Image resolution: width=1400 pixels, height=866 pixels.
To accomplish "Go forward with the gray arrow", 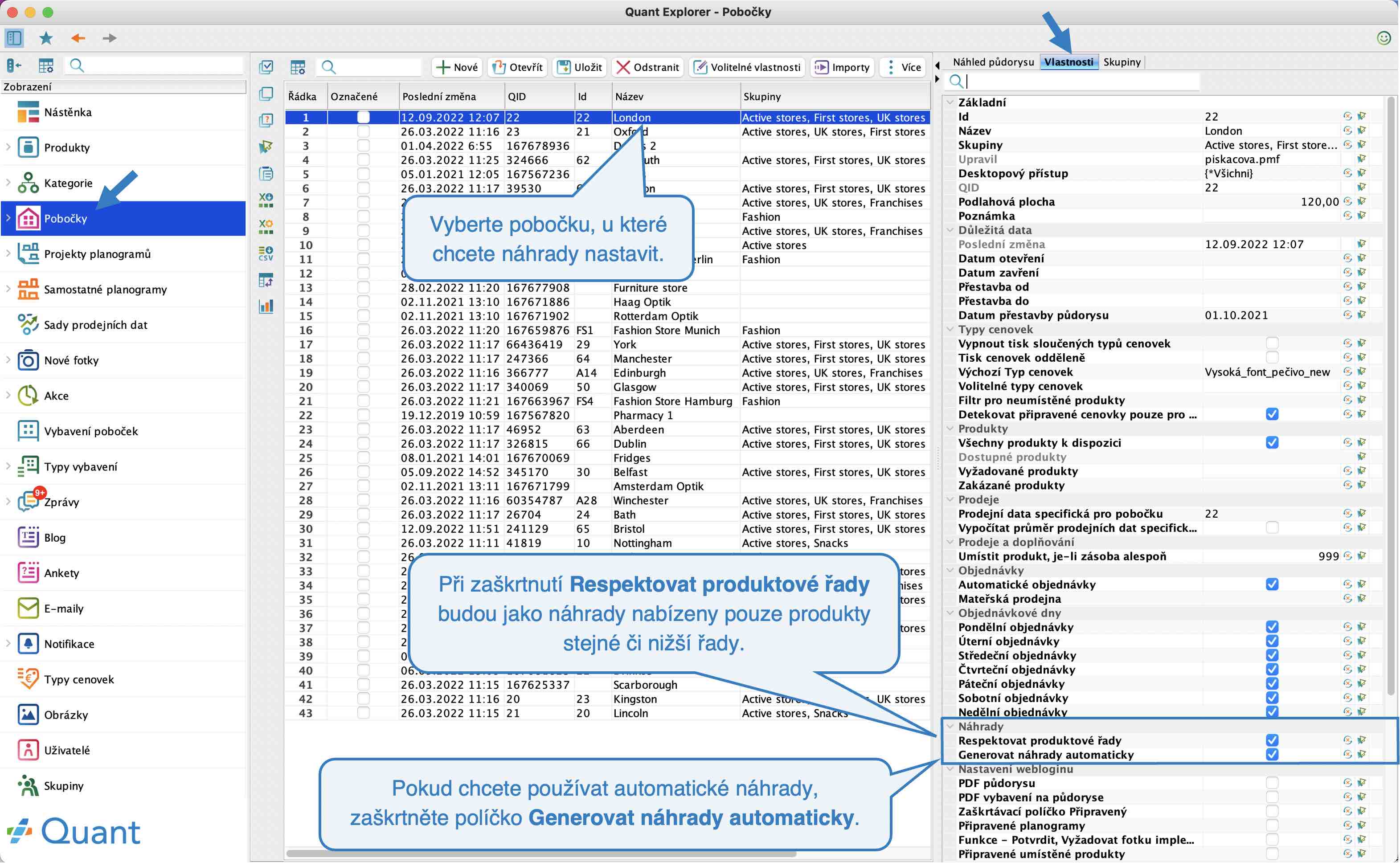I will click(x=110, y=38).
